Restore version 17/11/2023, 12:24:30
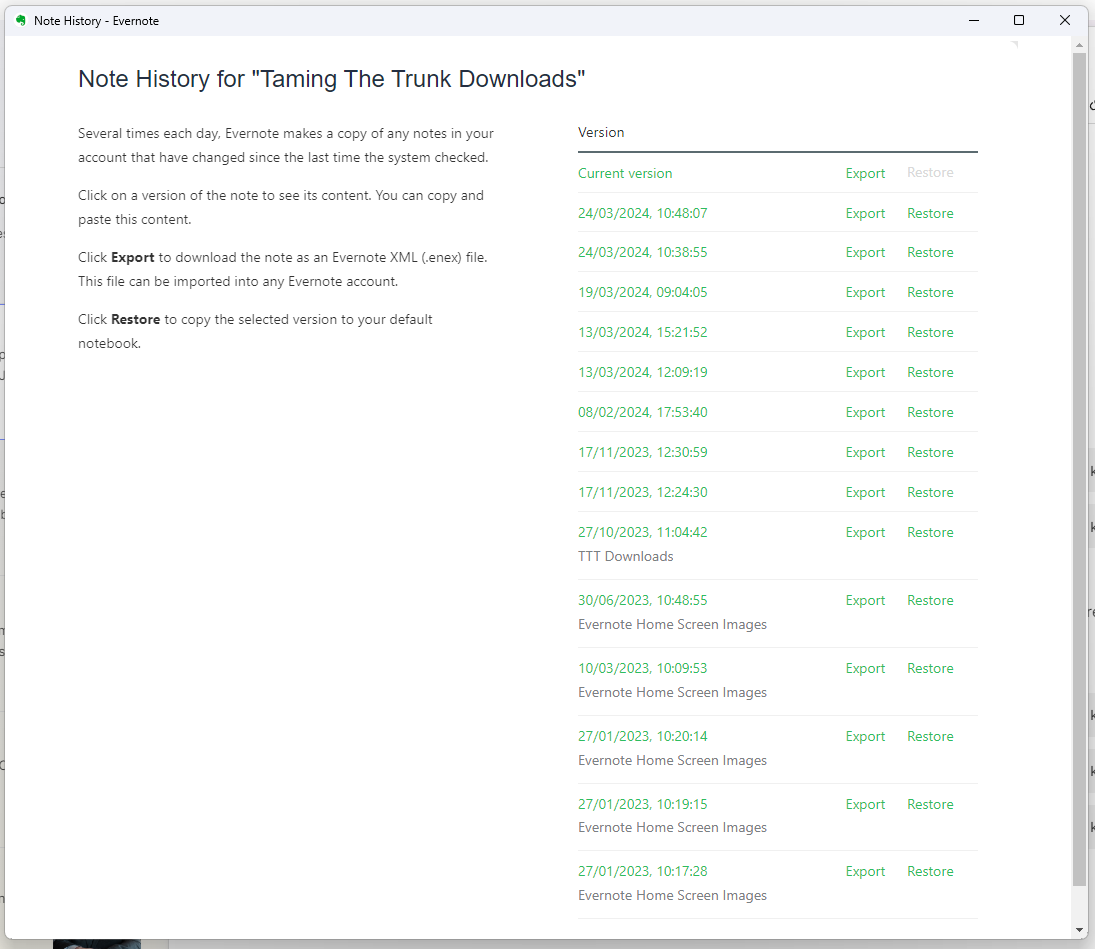Screen dimensions: 1095x949 [x=929, y=492]
